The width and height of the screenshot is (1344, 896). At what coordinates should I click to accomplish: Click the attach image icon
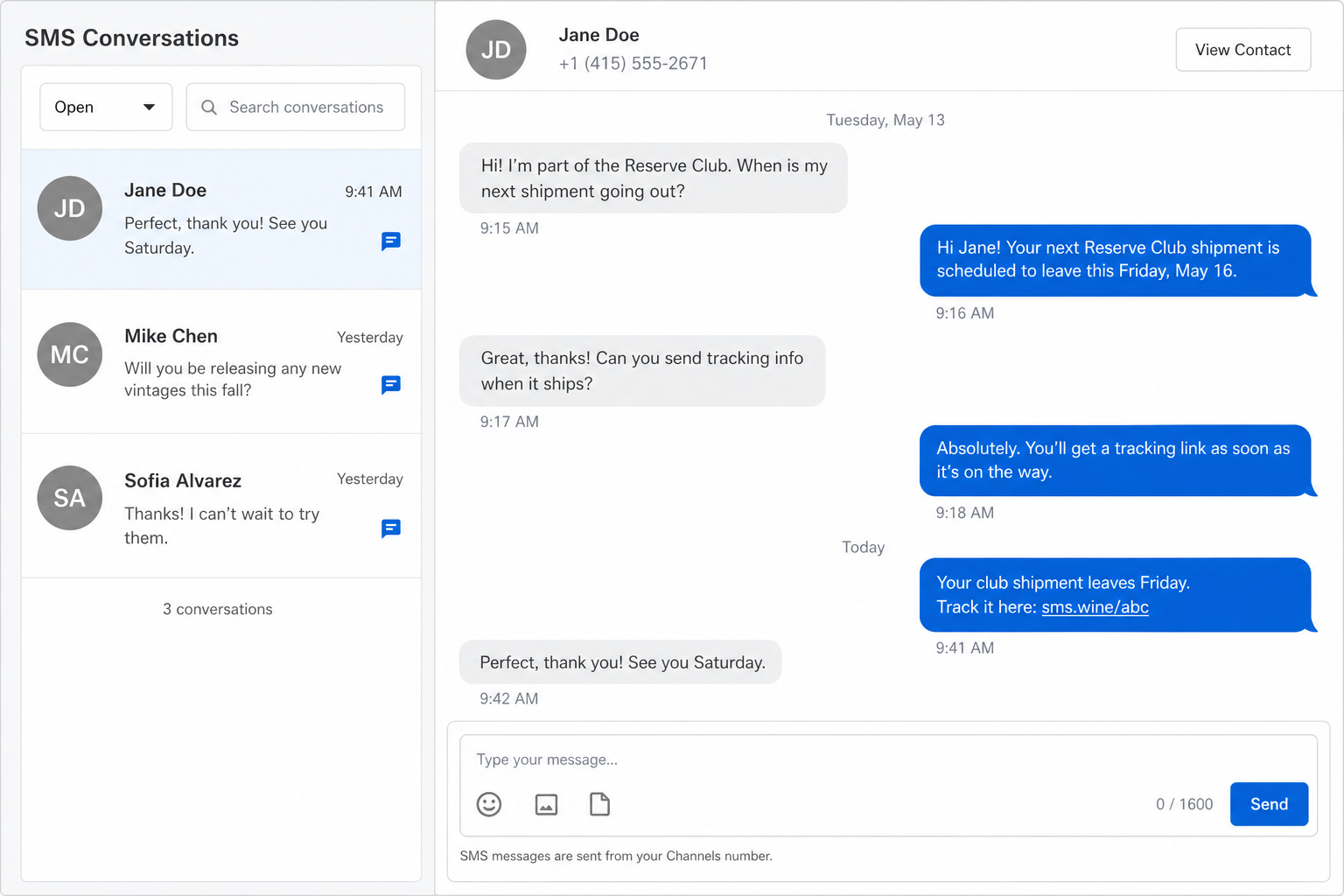[x=546, y=804]
